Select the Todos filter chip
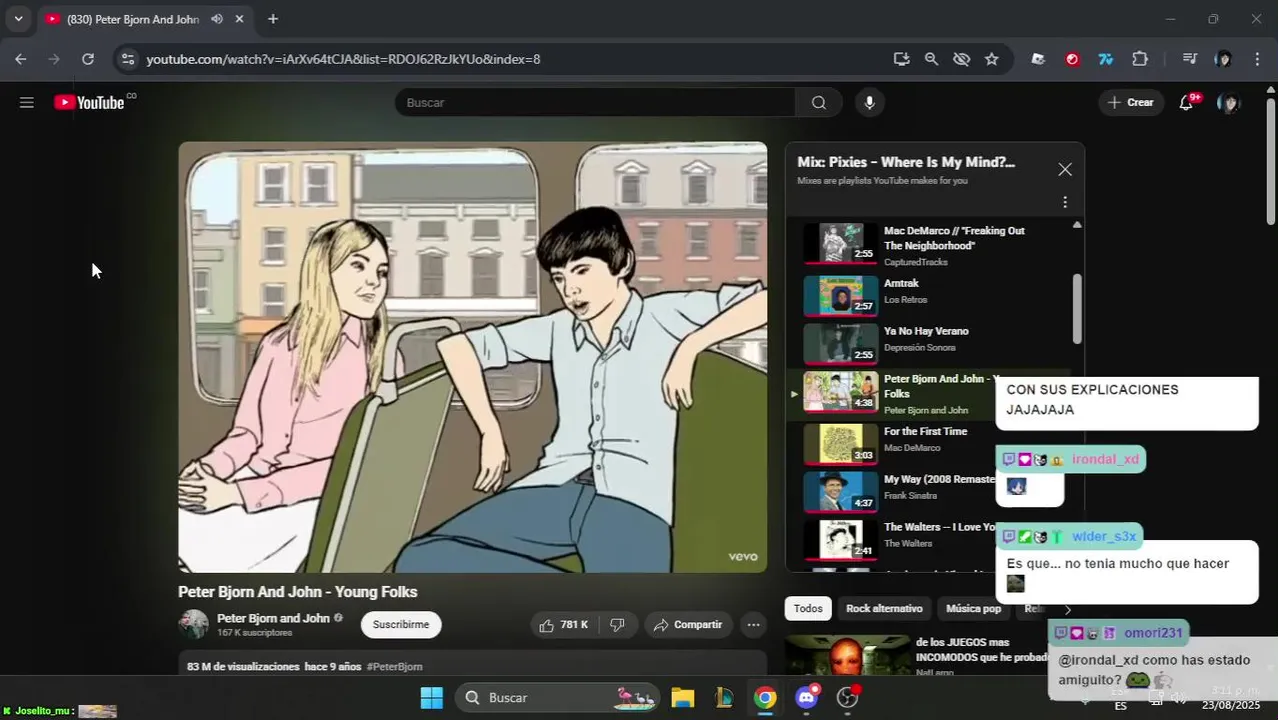This screenshot has width=1278, height=720. (808, 608)
